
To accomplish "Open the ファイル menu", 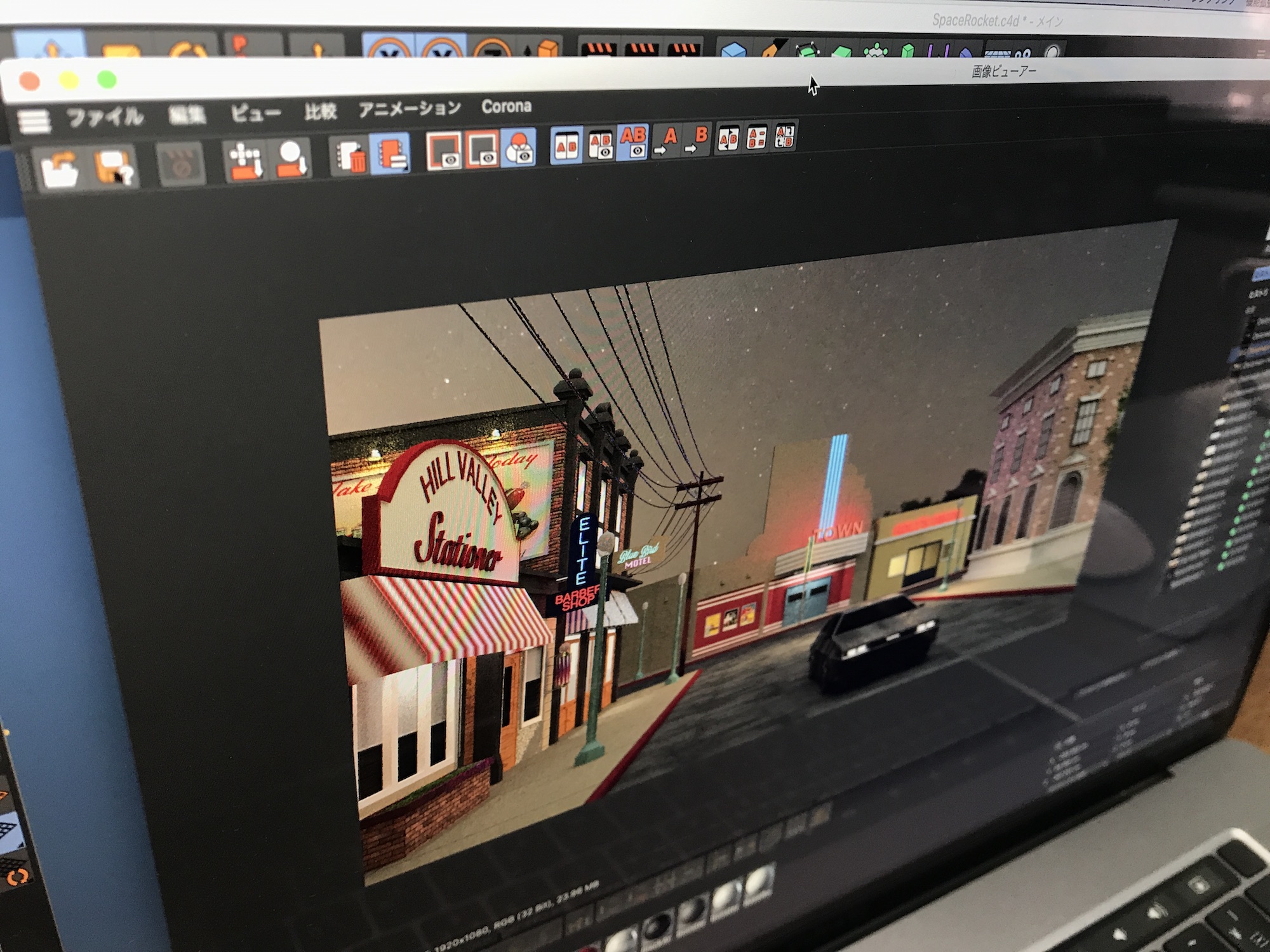I will pyautogui.click(x=105, y=117).
